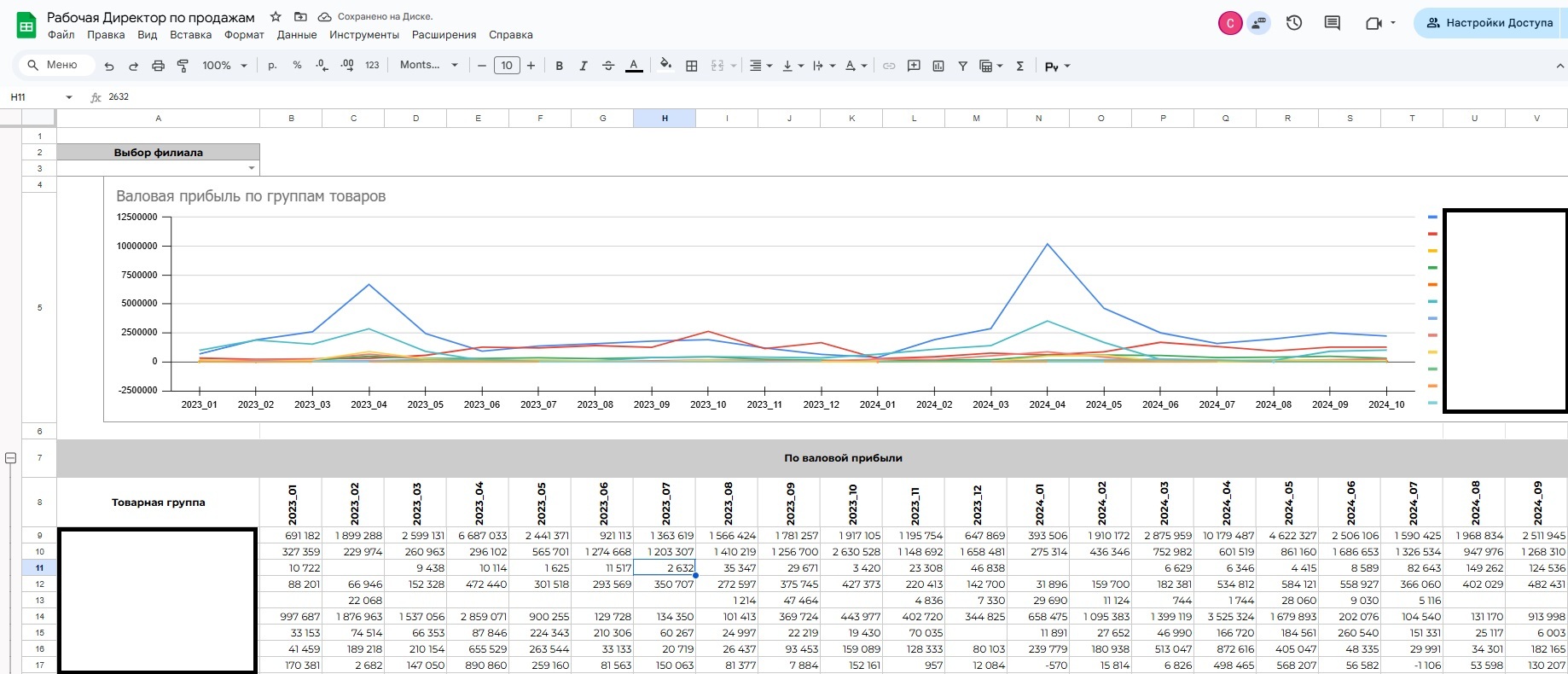Open the fill color picker
Image resolution: width=1568 pixels, height=674 pixels.
tap(665, 65)
